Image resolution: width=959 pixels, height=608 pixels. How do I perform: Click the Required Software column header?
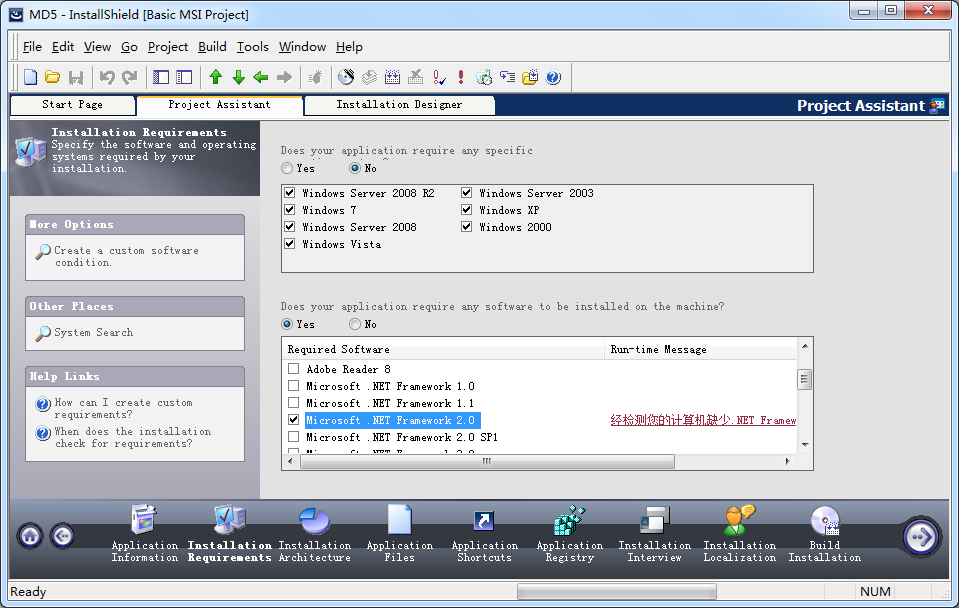[444, 349]
